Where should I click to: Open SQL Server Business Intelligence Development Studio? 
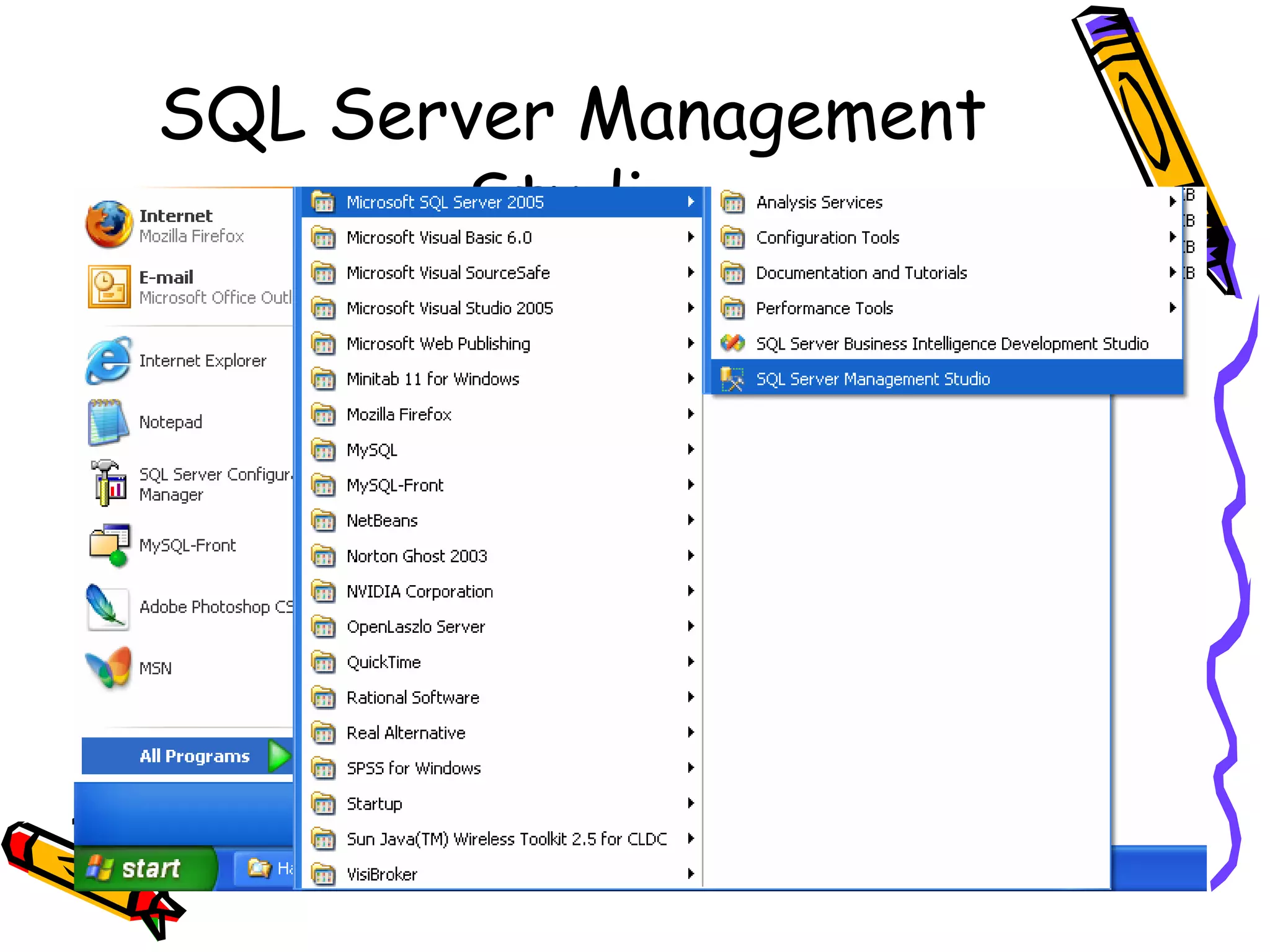click(951, 343)
